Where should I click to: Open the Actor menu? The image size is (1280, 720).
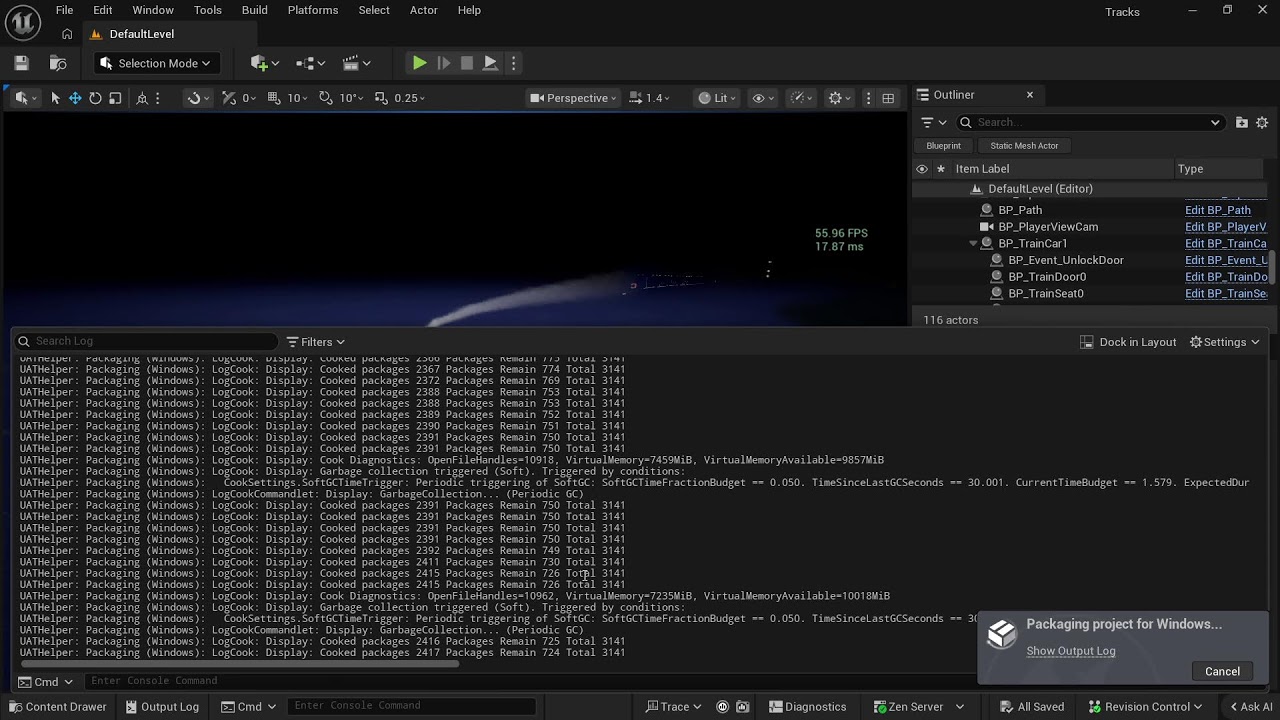pos(424,10)
